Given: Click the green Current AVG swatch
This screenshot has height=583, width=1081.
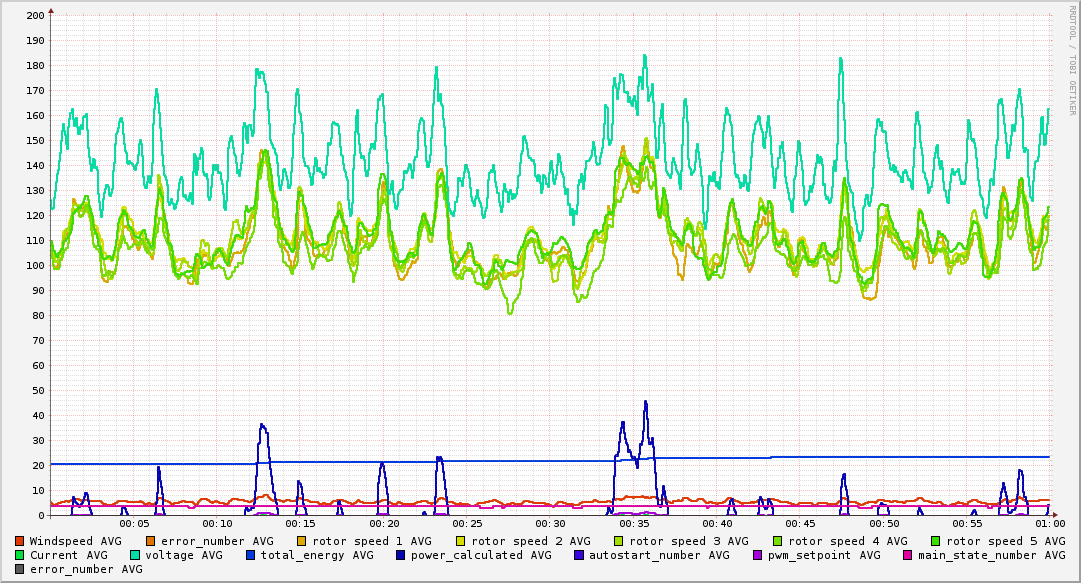Looking at the screenshot, I should tap(19, 555).
